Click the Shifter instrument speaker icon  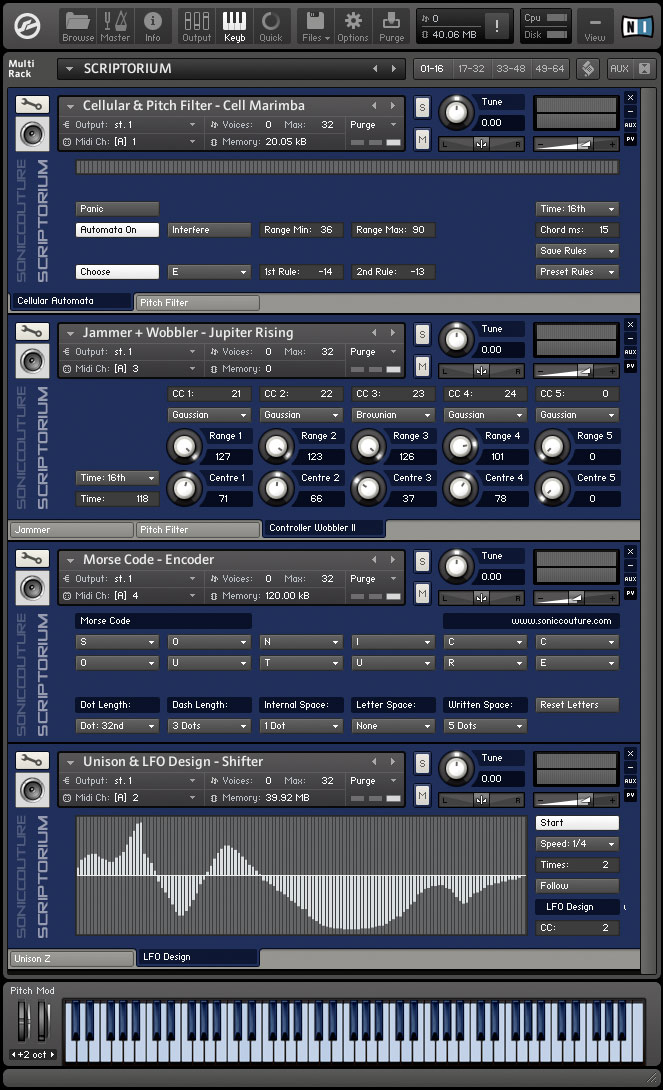coord(32,790)
